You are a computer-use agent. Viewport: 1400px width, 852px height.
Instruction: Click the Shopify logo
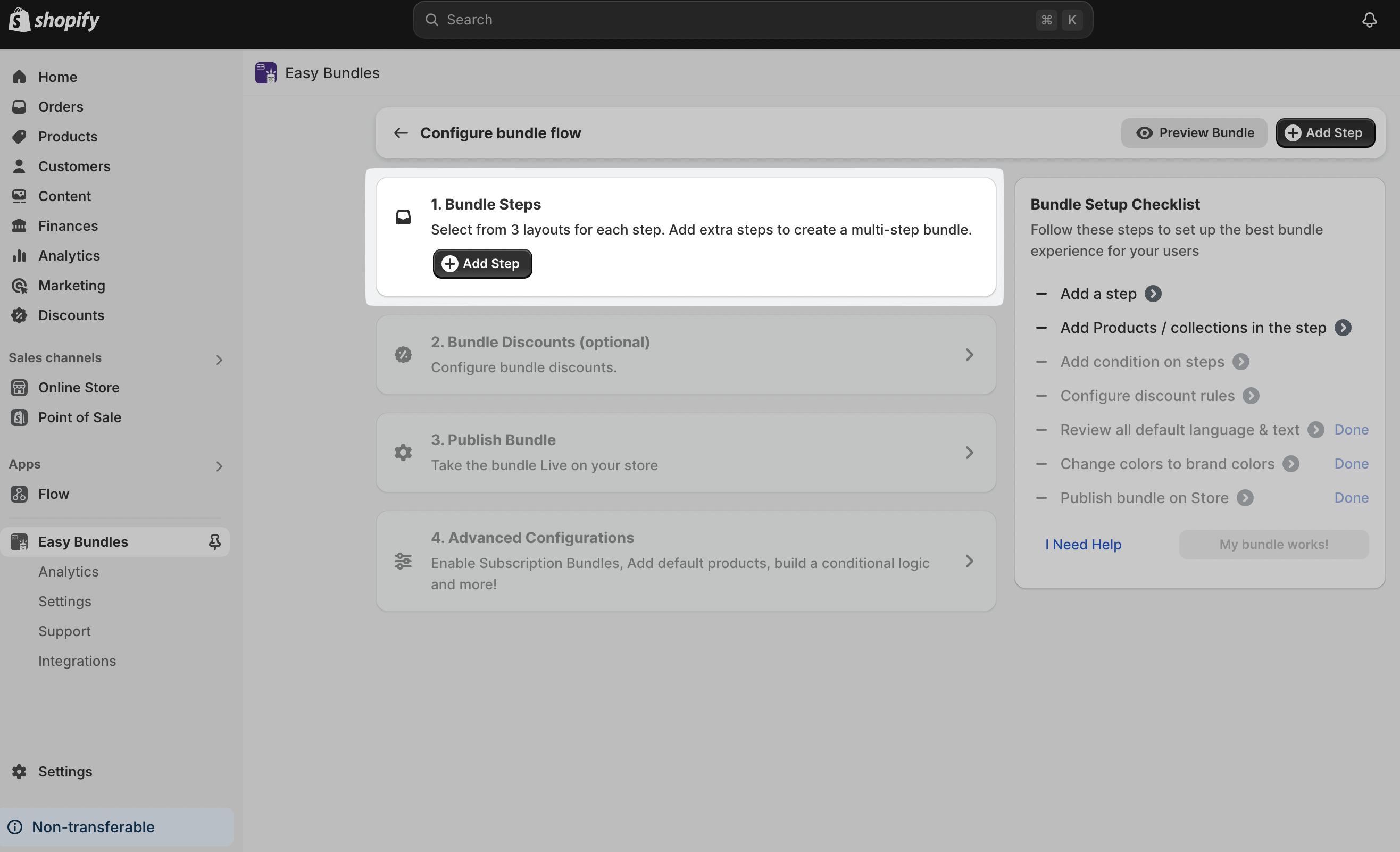pos(54,20)
